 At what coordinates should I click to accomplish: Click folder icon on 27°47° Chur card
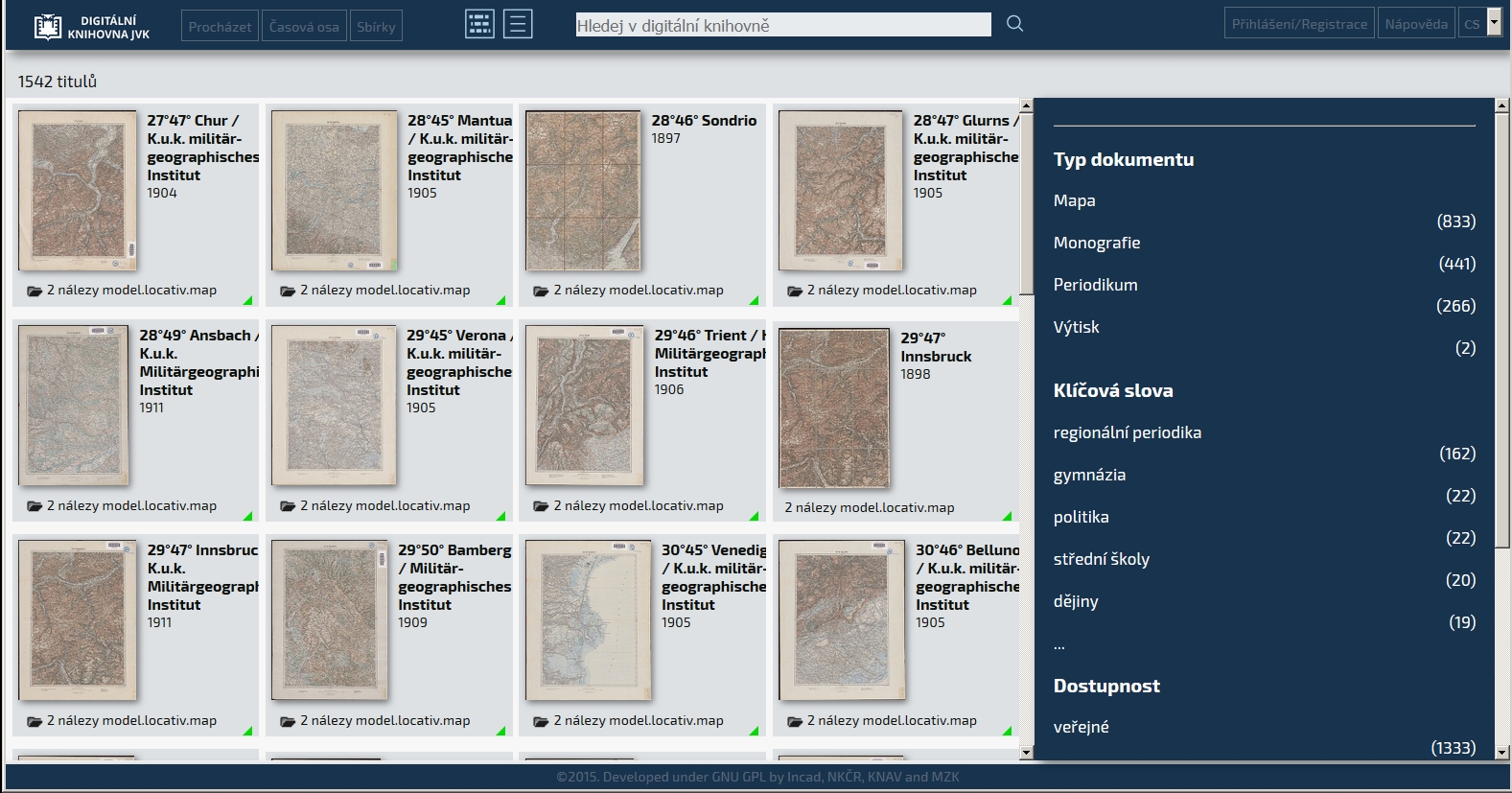(x=35, y=291)
